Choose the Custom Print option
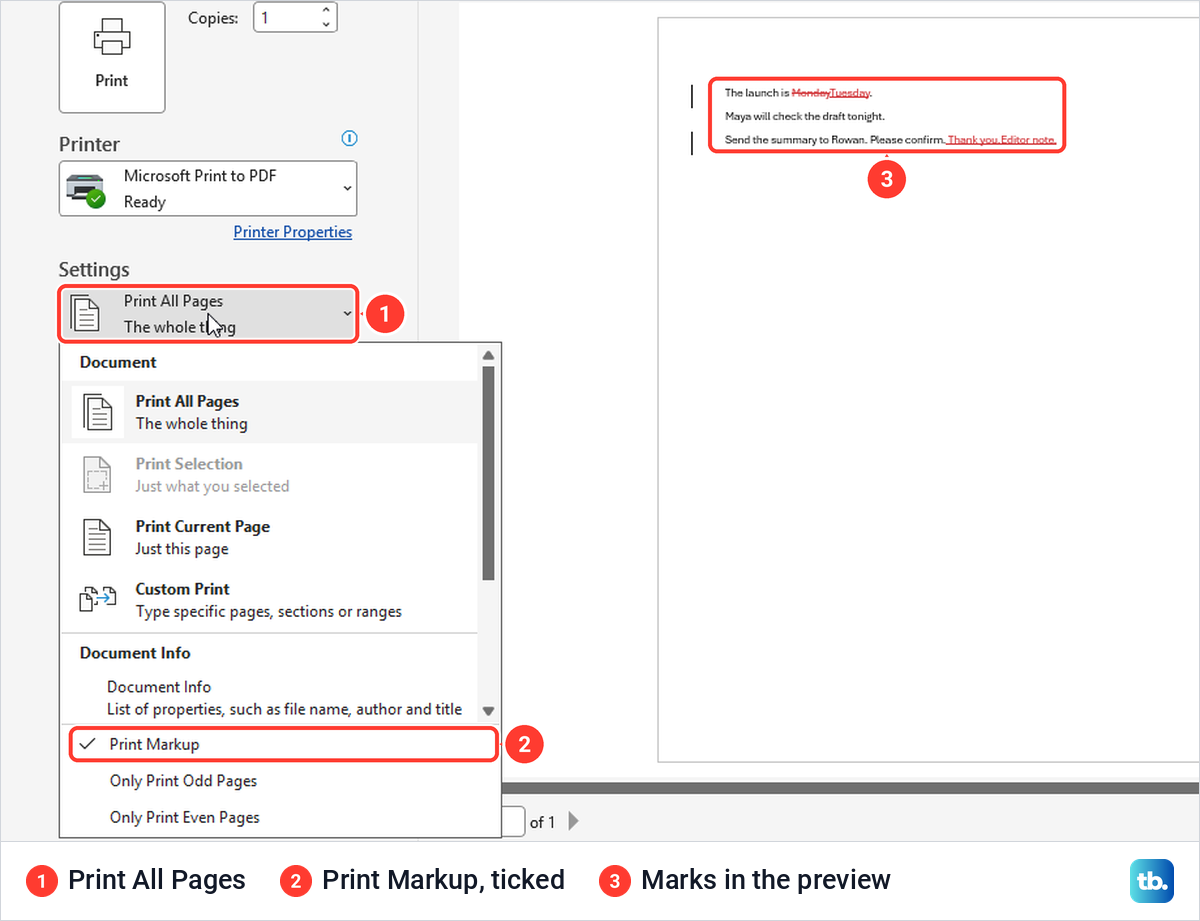The height and width of the screenshot is (921, 1200). (270, 600)
